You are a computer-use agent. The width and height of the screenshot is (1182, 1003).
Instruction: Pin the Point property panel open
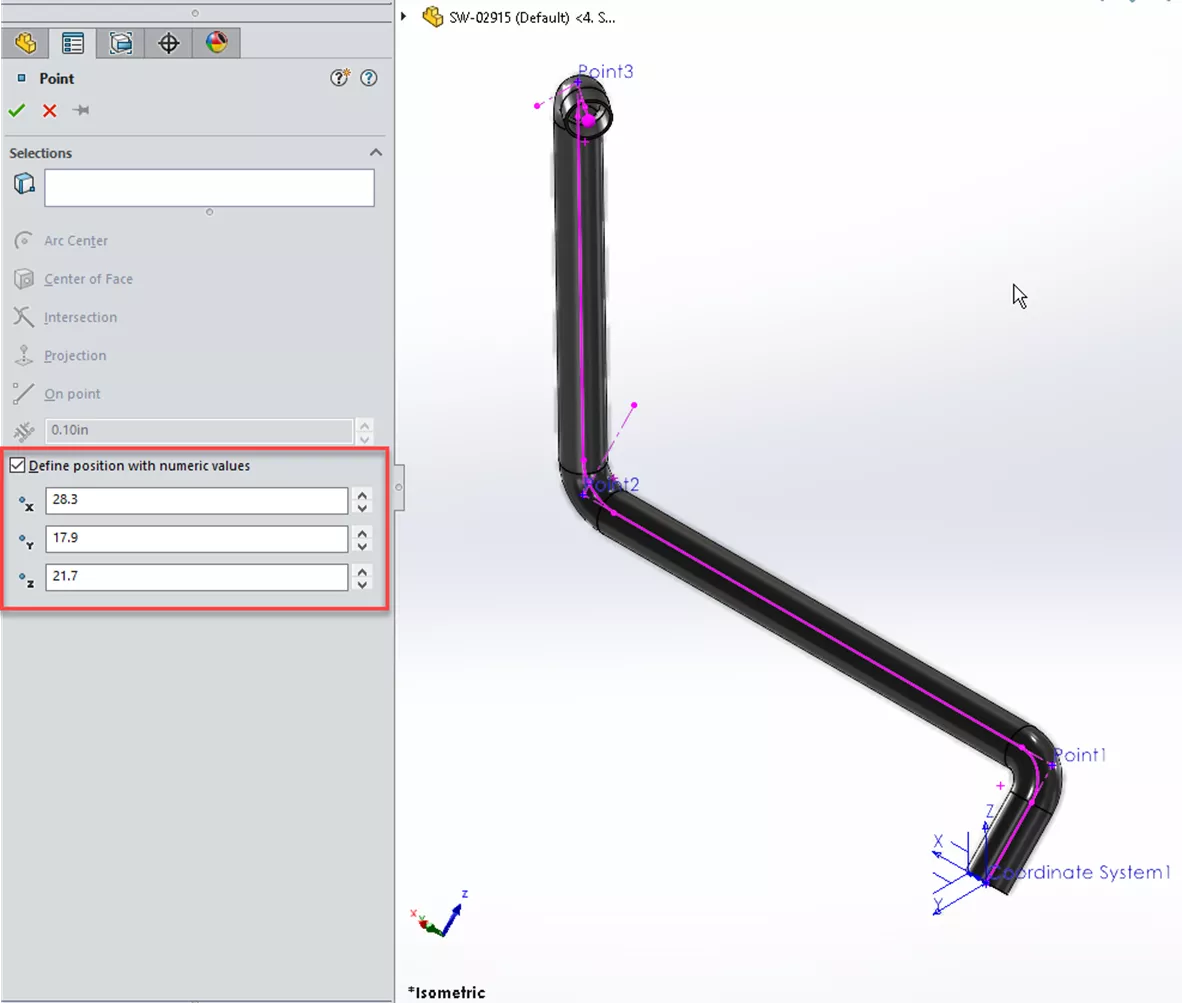tap(81, 110)
